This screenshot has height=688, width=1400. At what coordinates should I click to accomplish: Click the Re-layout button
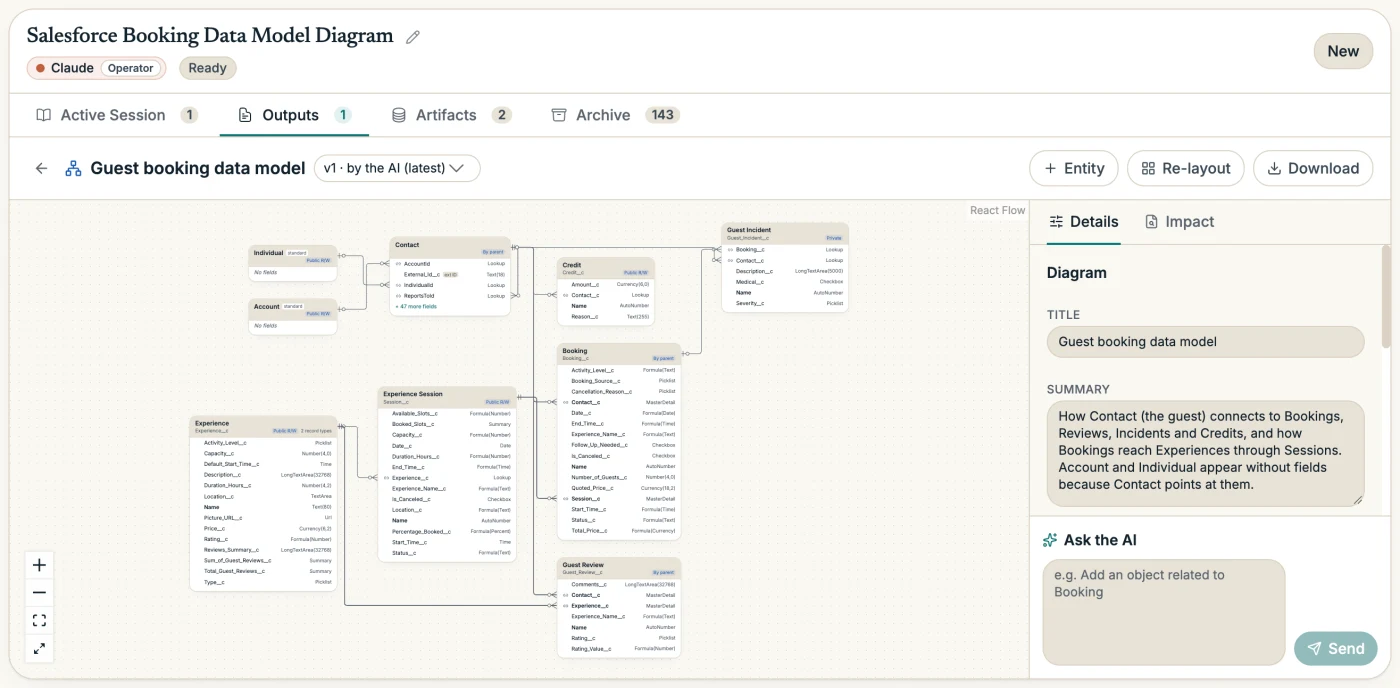1186,168
